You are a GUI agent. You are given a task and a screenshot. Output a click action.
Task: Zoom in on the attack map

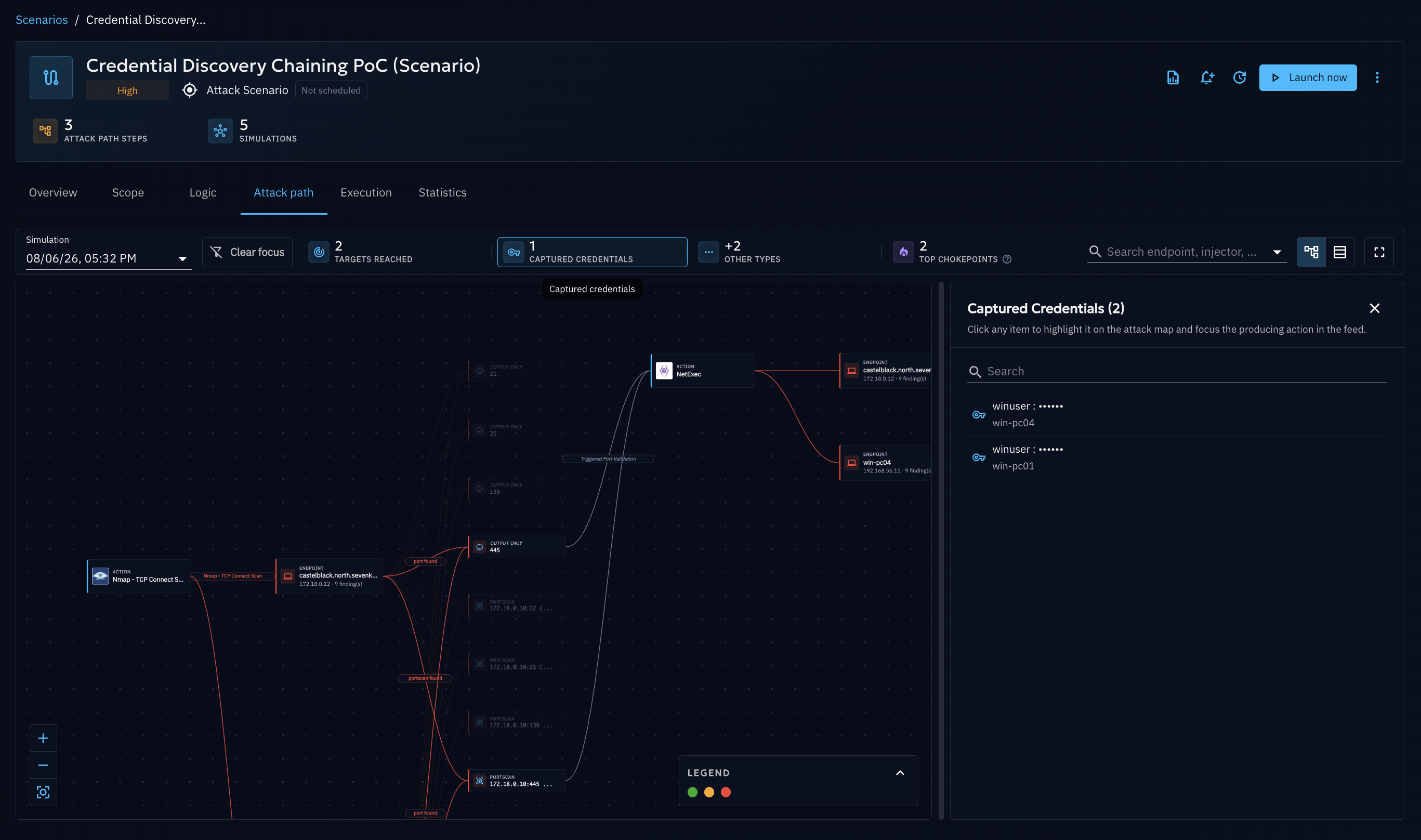click(x=43, y=738)
